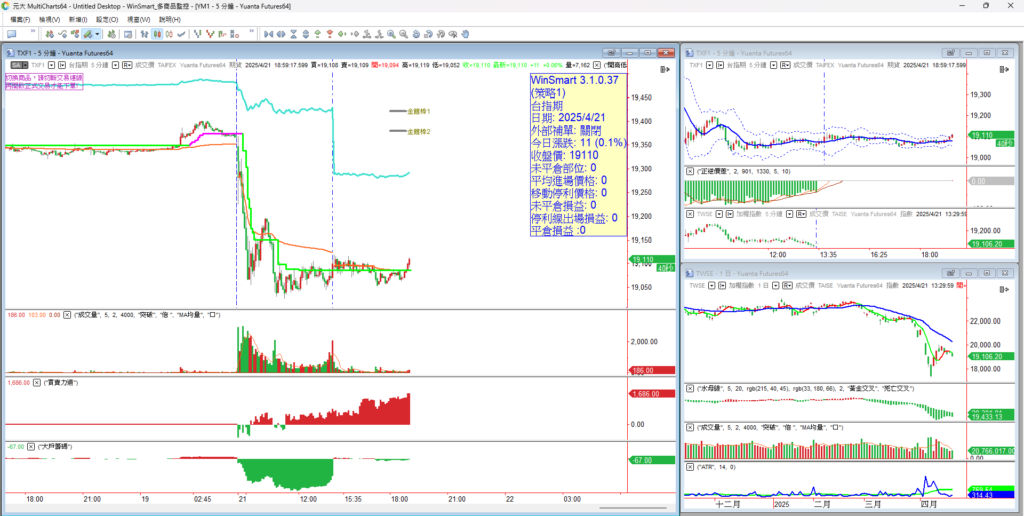Toggle the X box beside 水母線 study
1024x516 pixels.
690,389
